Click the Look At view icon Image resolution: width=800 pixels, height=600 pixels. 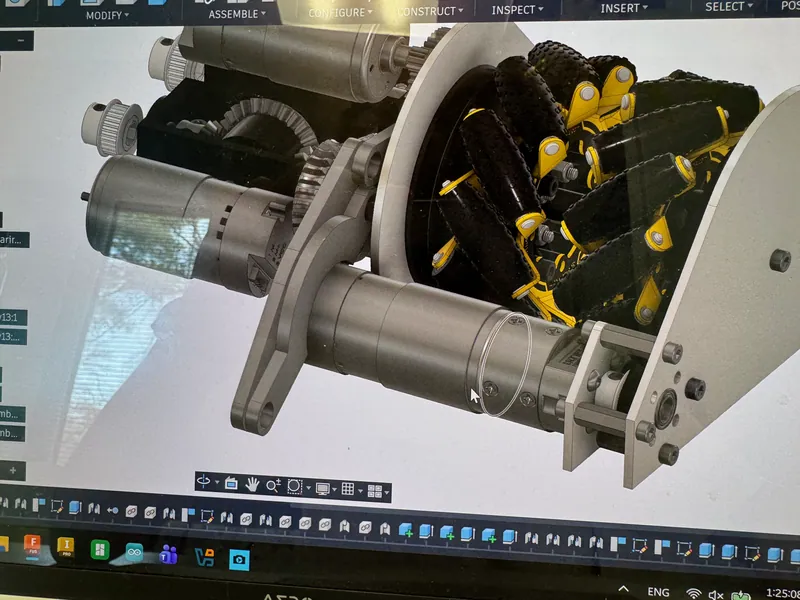coord(231,483)
